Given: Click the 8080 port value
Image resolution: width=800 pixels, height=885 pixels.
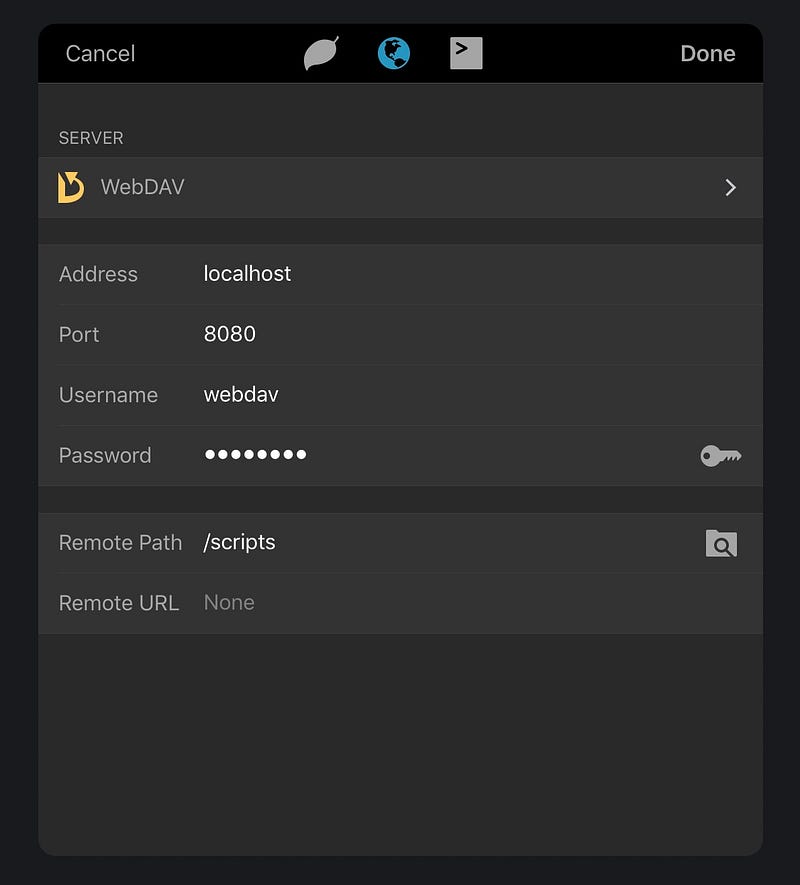Looking at the screenshot, I should pos(230,334).
